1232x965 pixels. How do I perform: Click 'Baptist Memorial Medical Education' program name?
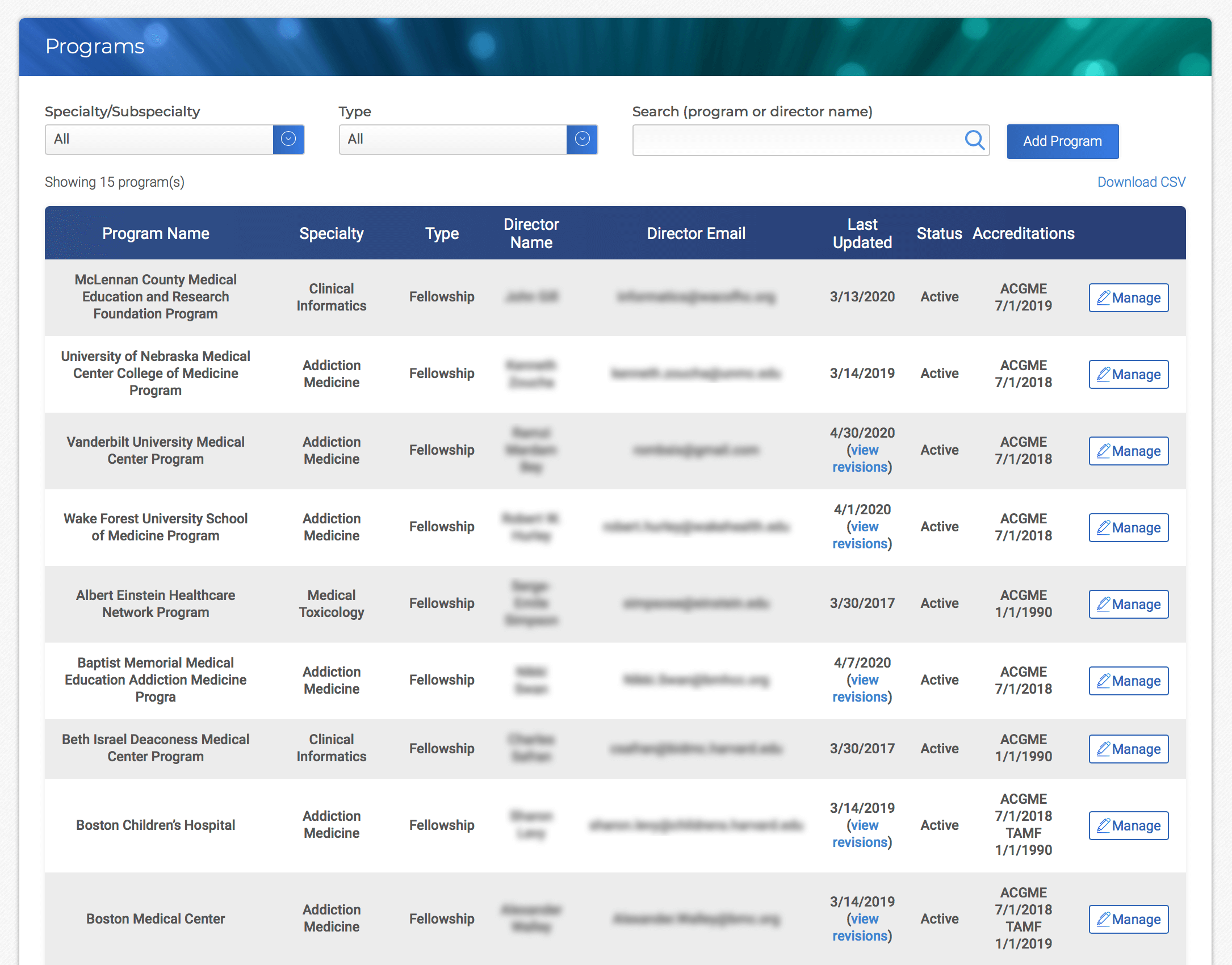(156, 679)
